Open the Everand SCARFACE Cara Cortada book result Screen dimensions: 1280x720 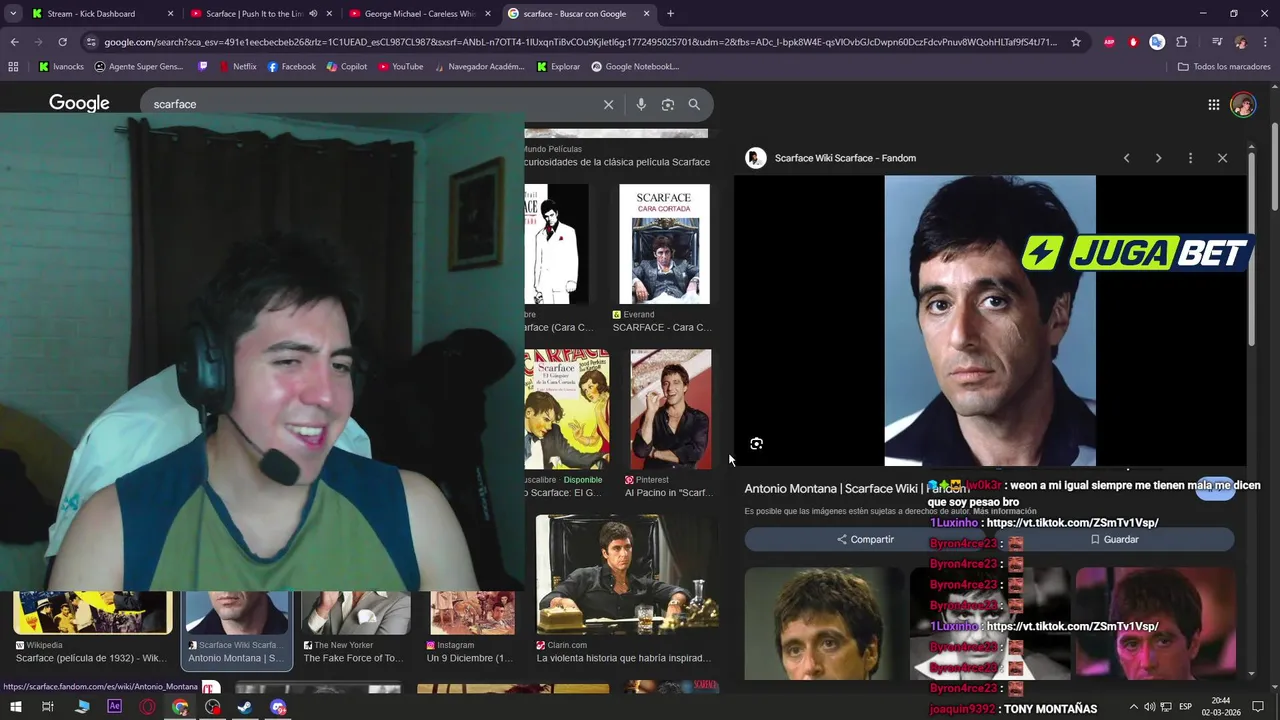[x=664, y=258]
